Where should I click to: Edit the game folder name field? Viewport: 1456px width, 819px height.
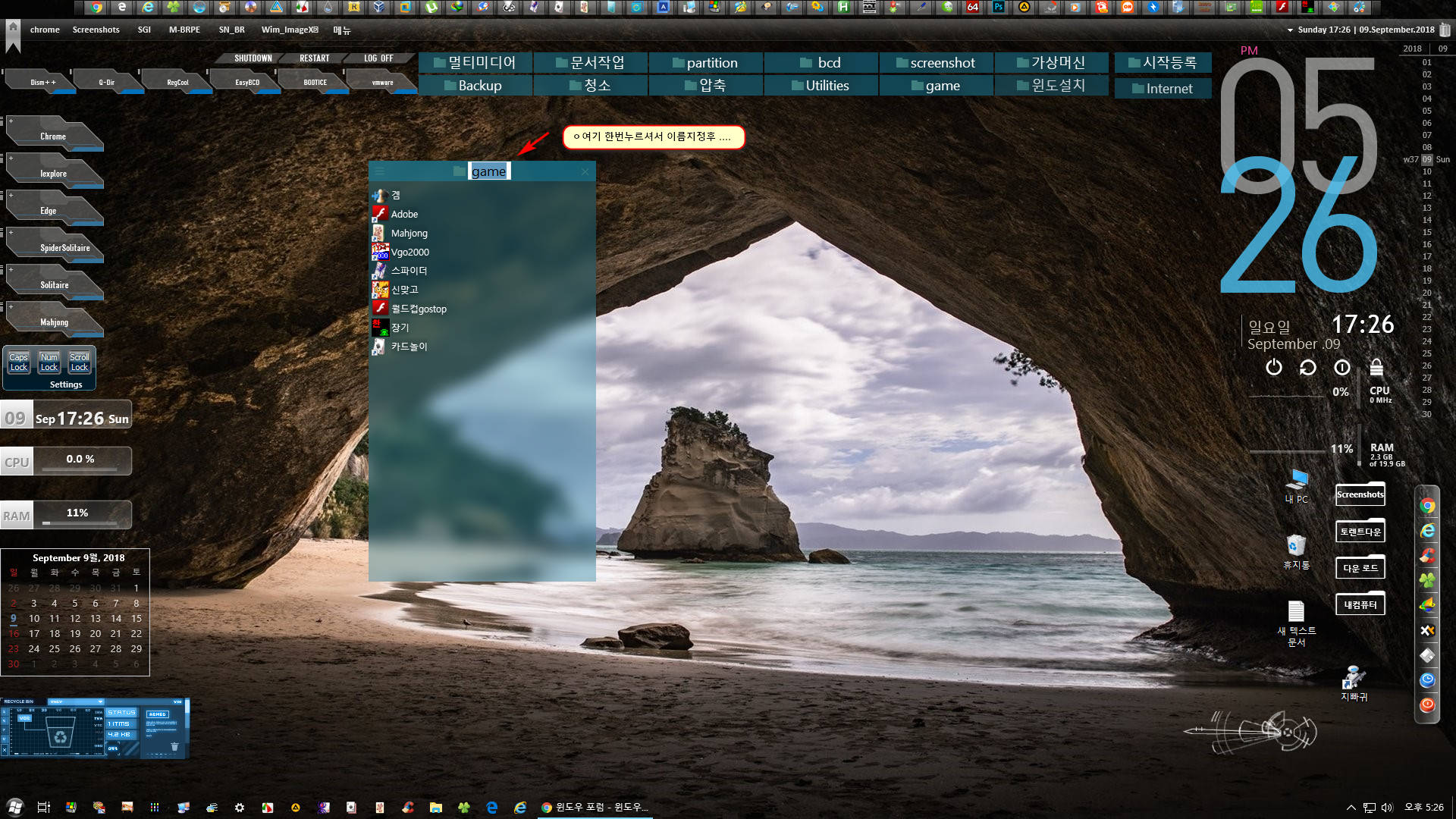pyautogui.click(x=489, y=171)
